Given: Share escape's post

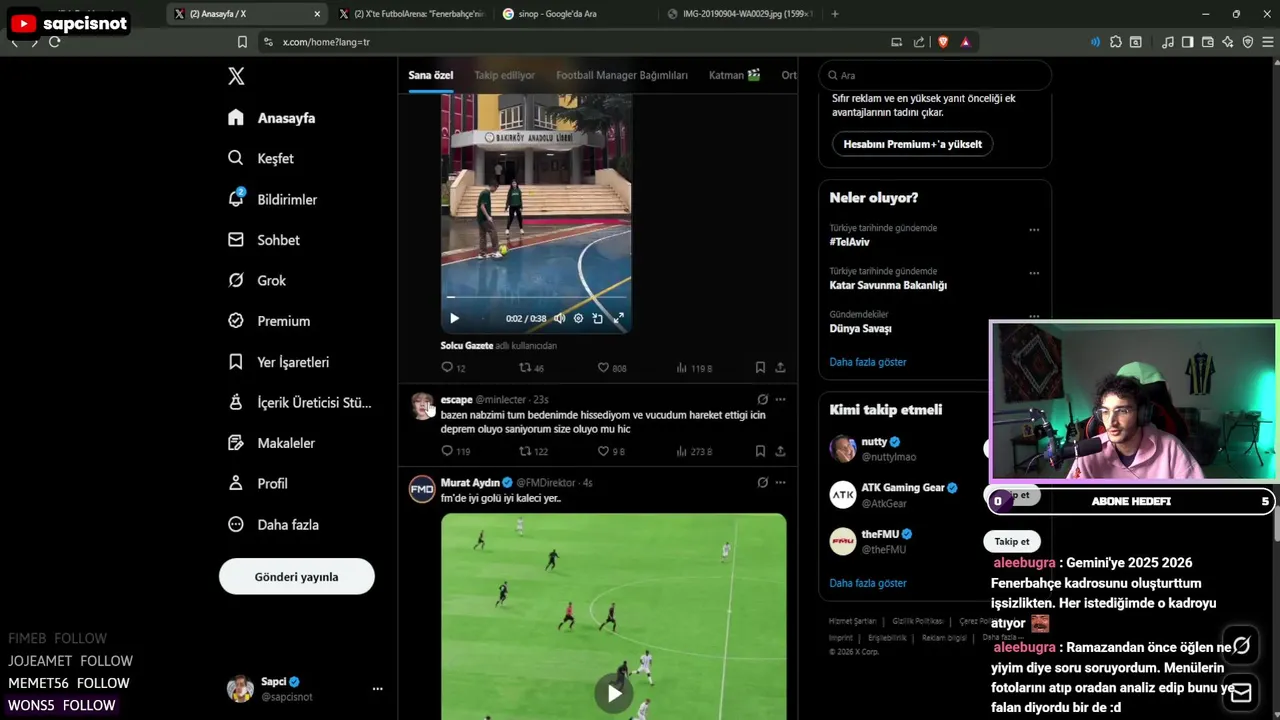Looking at the screenshot, I should pyautogui.click(x=780, y=451).
